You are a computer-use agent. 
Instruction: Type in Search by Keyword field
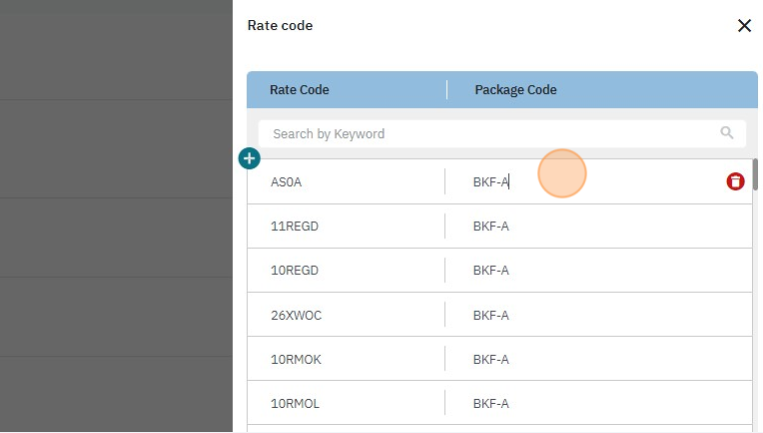click(x=490, y=134)
